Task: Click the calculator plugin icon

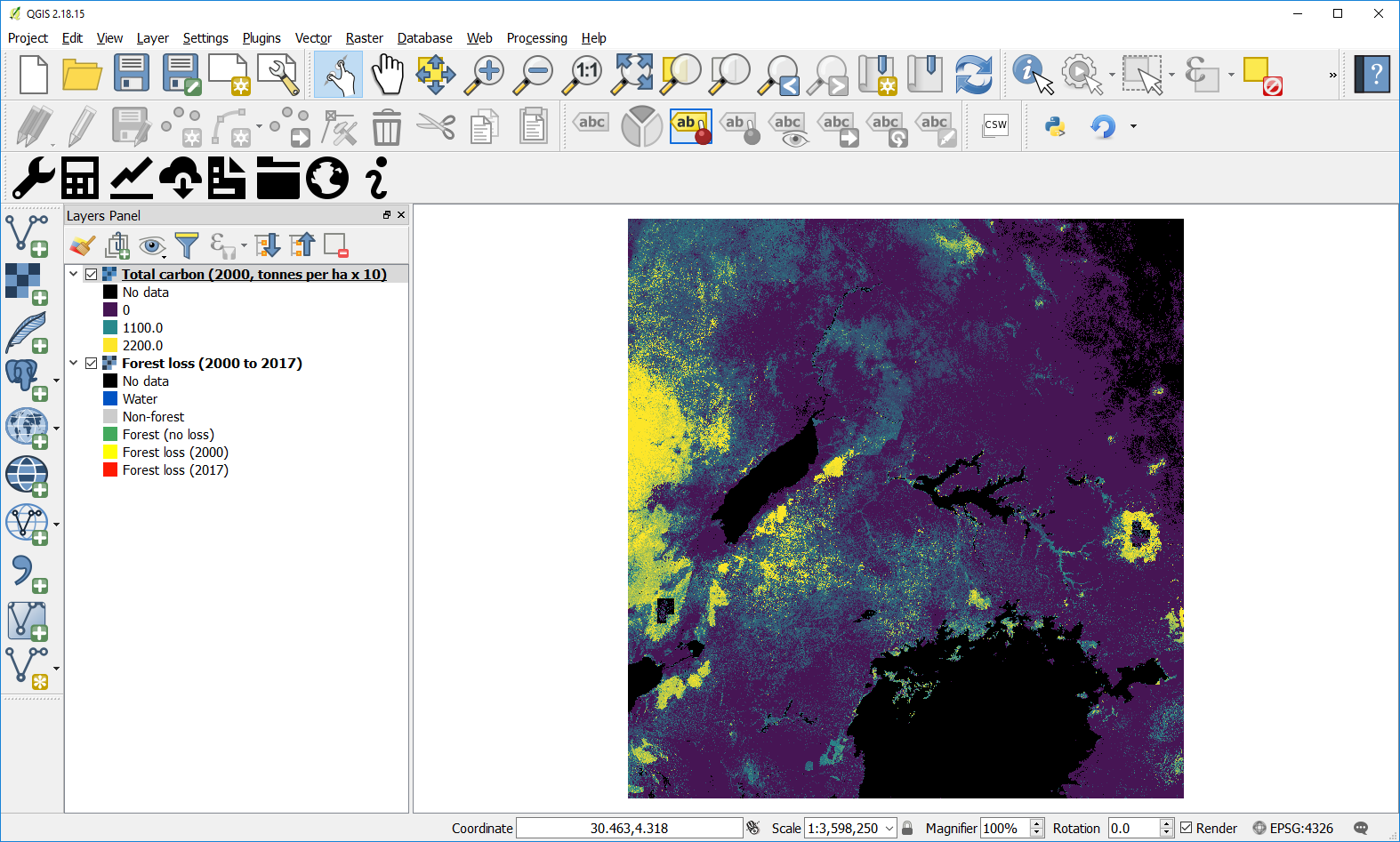Action: pyautogui.click(x=80, y=178)
